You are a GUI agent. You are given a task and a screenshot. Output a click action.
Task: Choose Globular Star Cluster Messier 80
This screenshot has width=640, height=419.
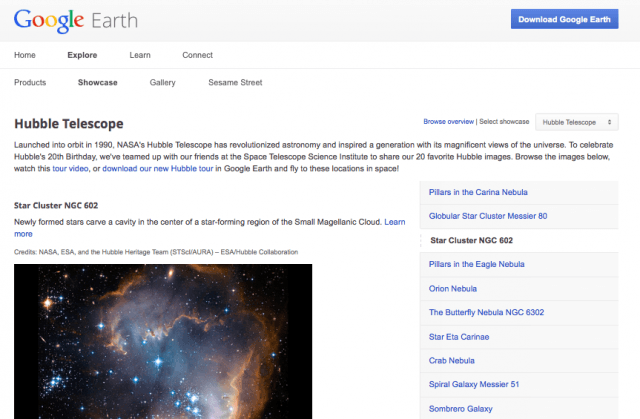[488, 216]
